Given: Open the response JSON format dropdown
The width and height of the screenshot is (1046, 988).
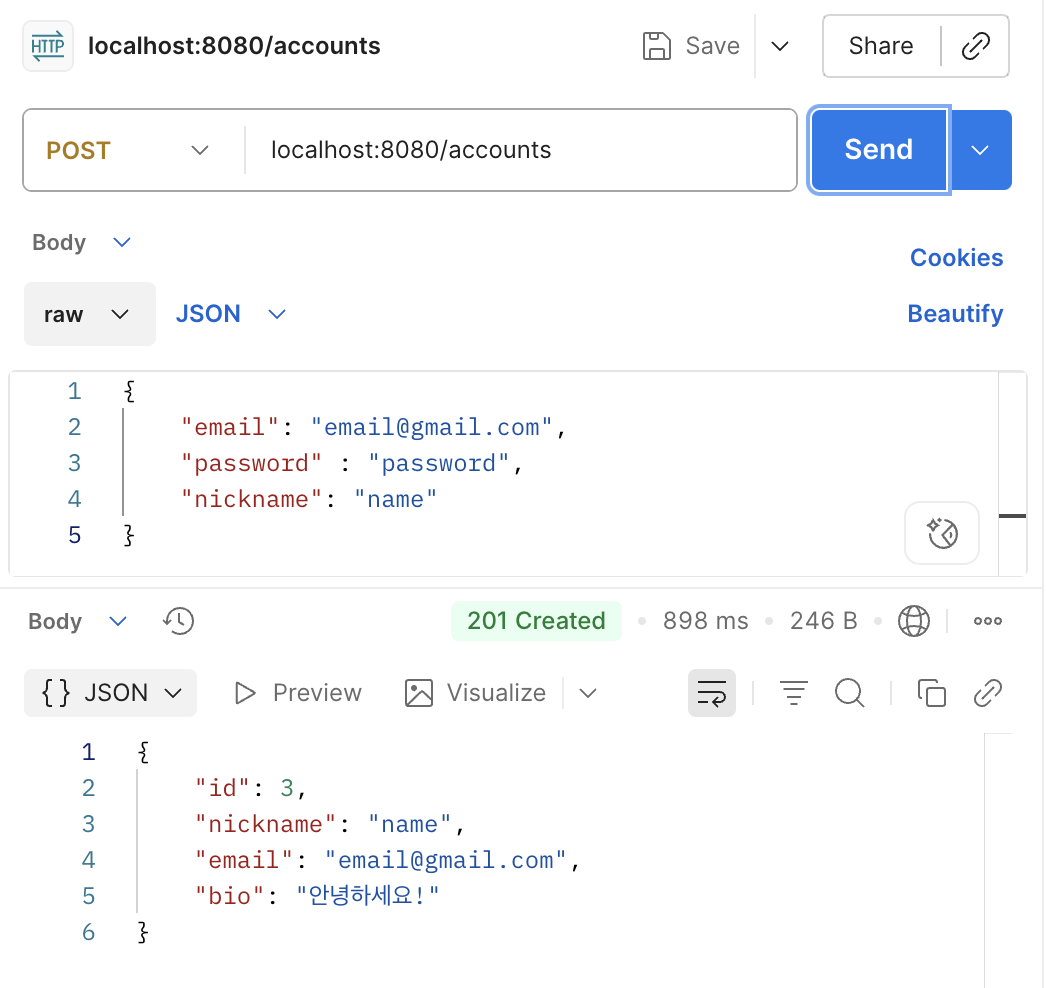Looking at the screenshot, I should pyautogui.click(x=111, y=693).
